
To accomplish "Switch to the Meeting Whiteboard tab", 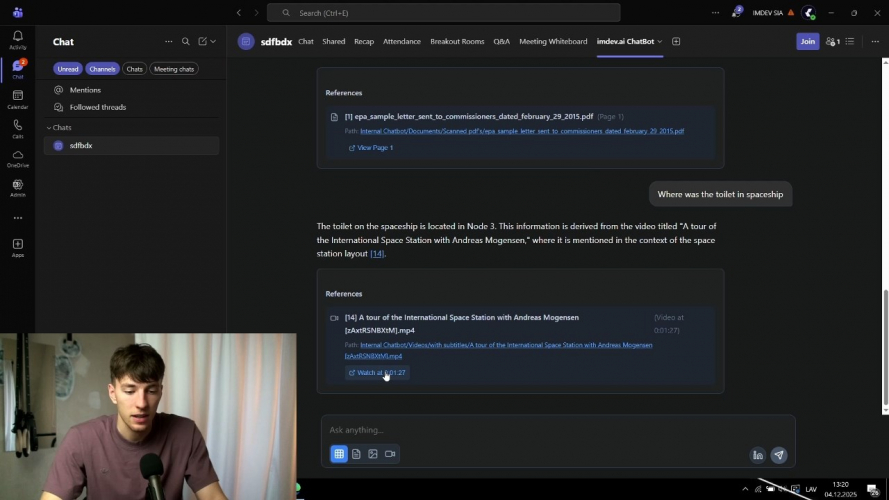I will (x=553, y=41).
